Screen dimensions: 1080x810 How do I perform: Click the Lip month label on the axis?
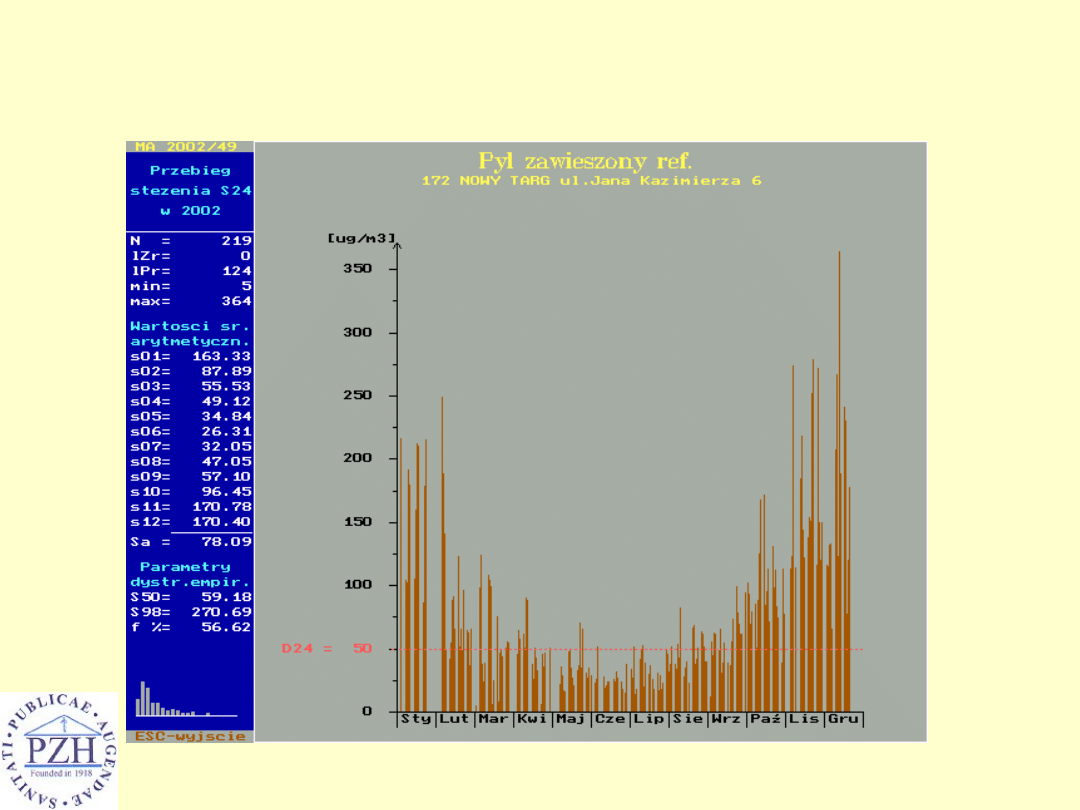coord(649,719)
